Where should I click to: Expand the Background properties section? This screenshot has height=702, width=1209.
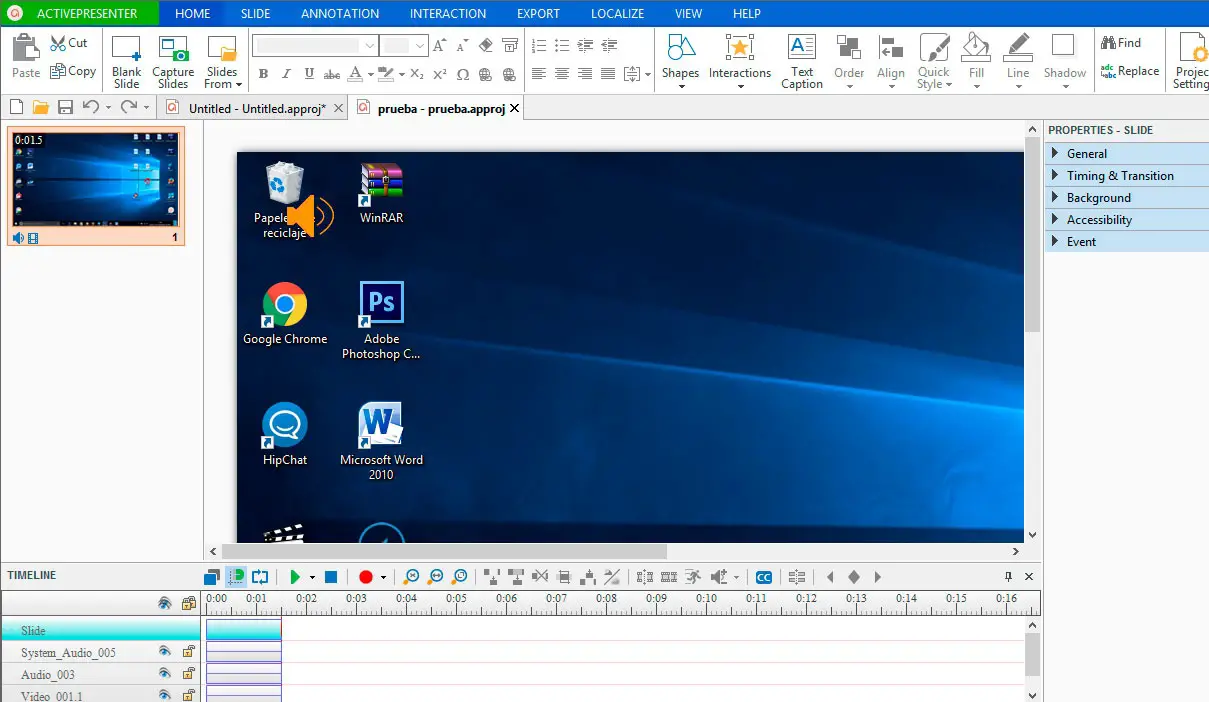point(1098,198)
